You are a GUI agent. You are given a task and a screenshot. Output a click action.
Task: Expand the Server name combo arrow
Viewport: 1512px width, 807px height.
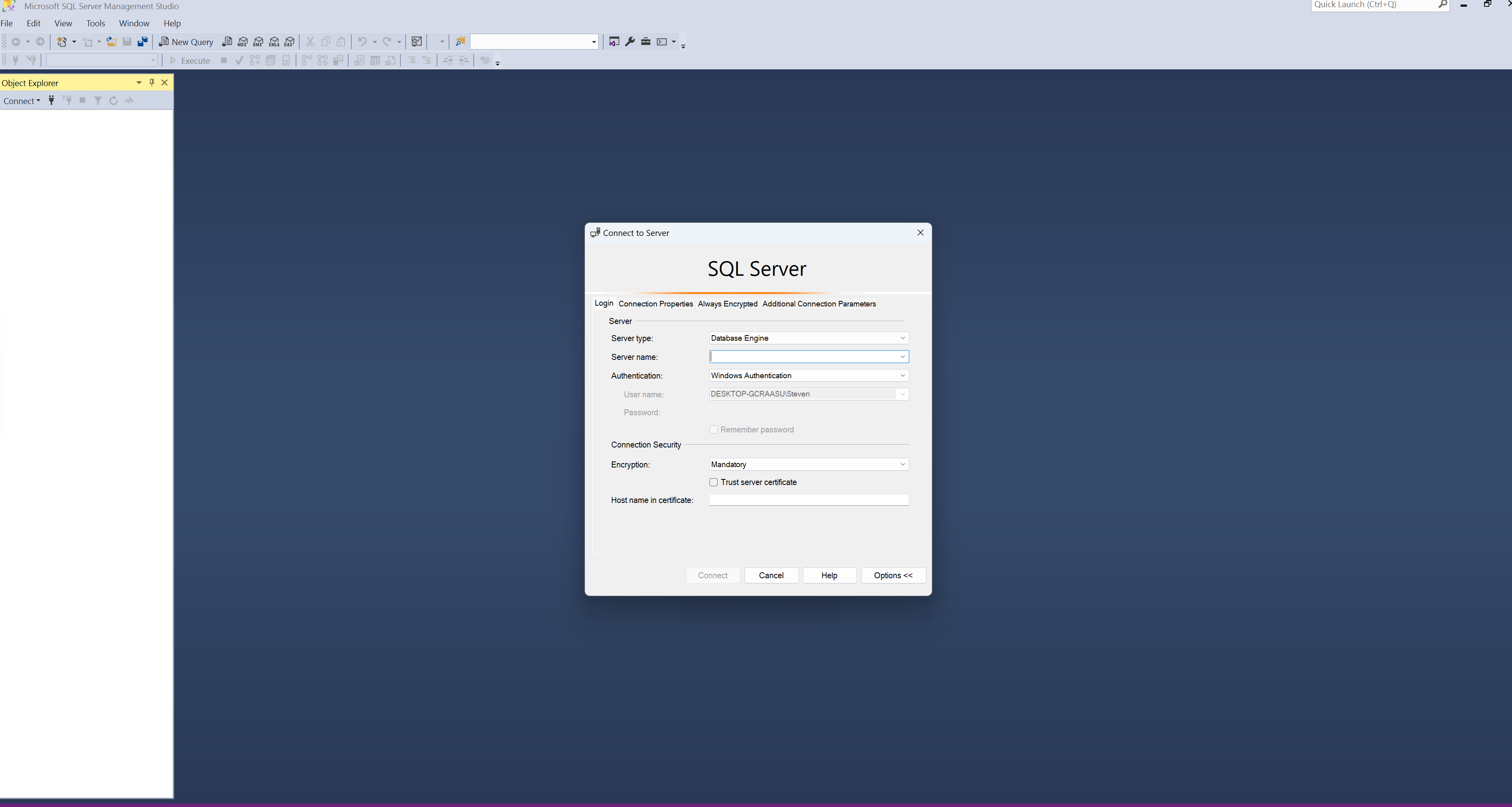(x=902, y=357)
